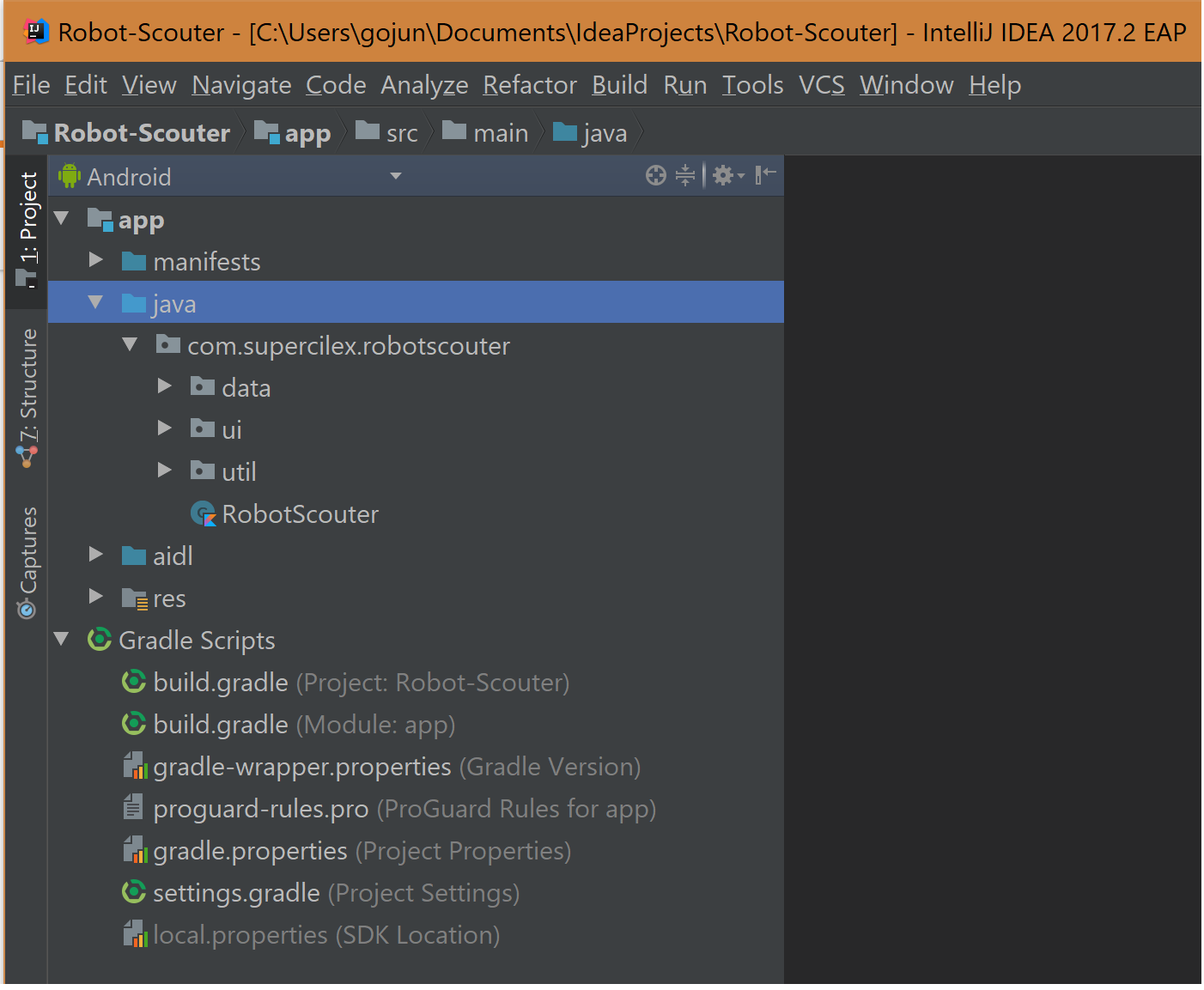
Task: Click the settings.gradle Gradle icon
Action: 134,892
